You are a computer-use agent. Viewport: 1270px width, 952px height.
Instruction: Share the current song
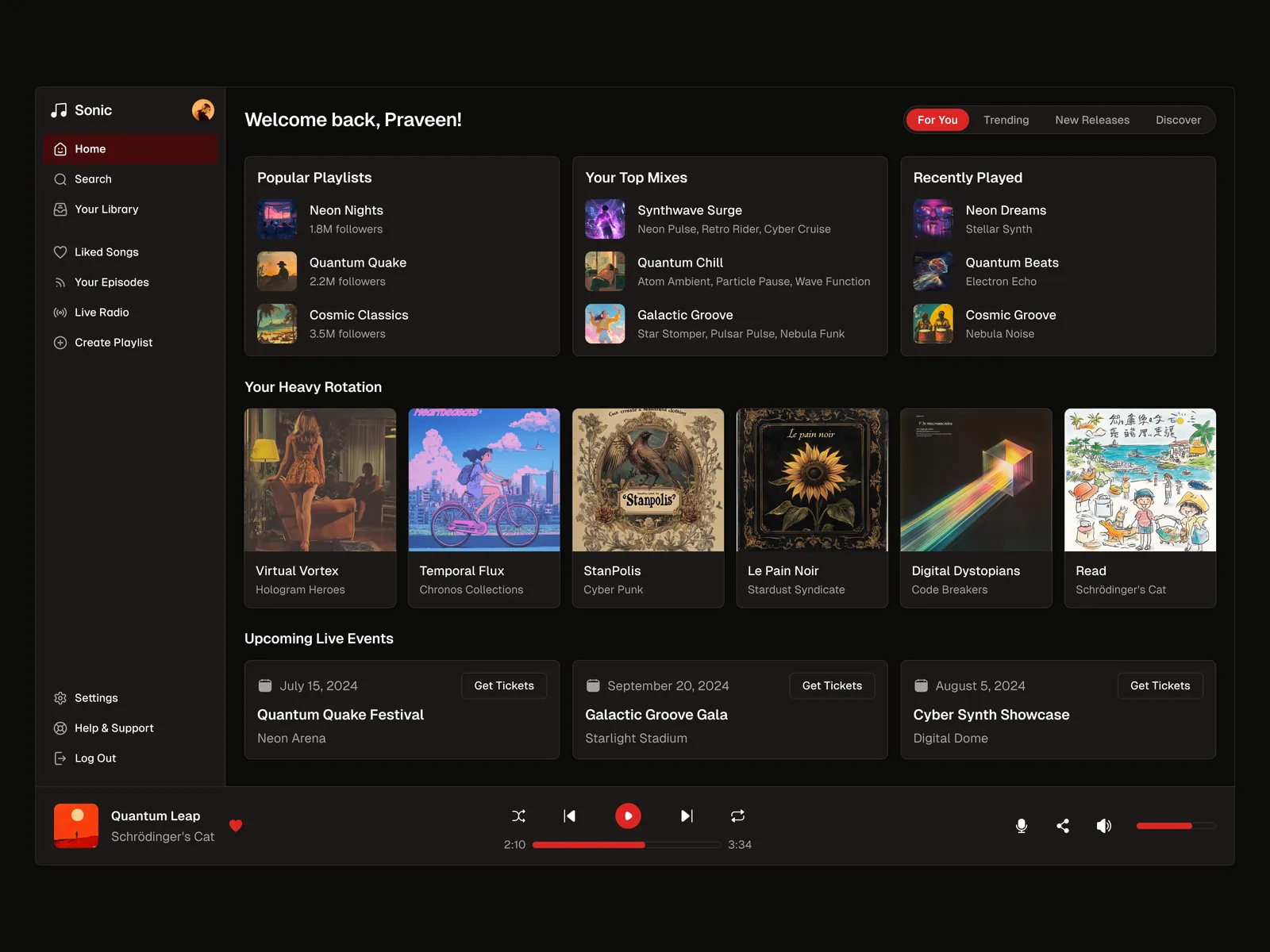tap(1063, 826)
